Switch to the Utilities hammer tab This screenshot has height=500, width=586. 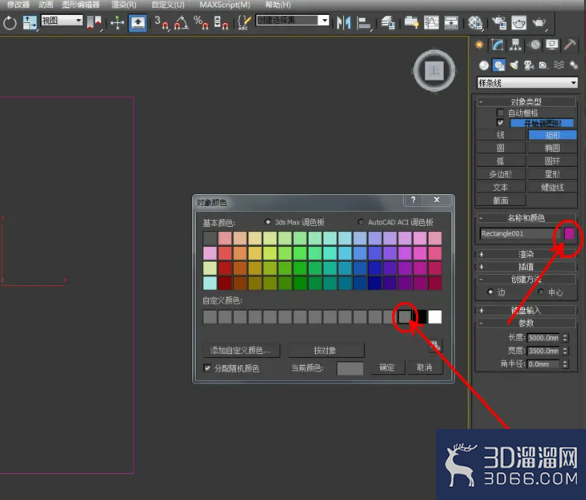tap(570, 45)
